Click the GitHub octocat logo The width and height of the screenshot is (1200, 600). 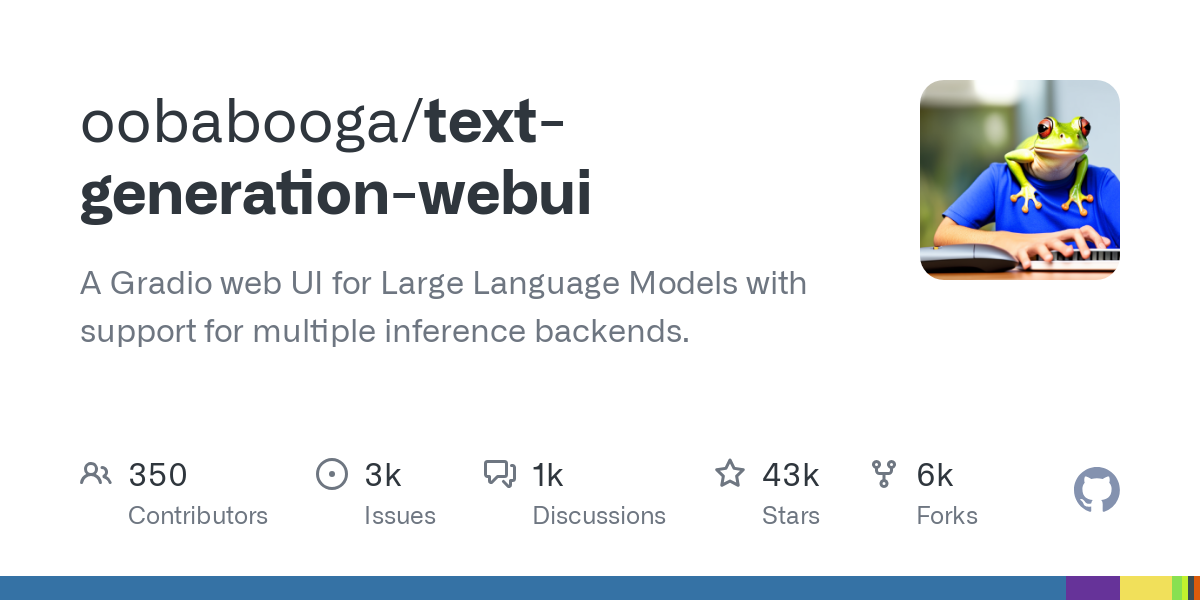1097,490
